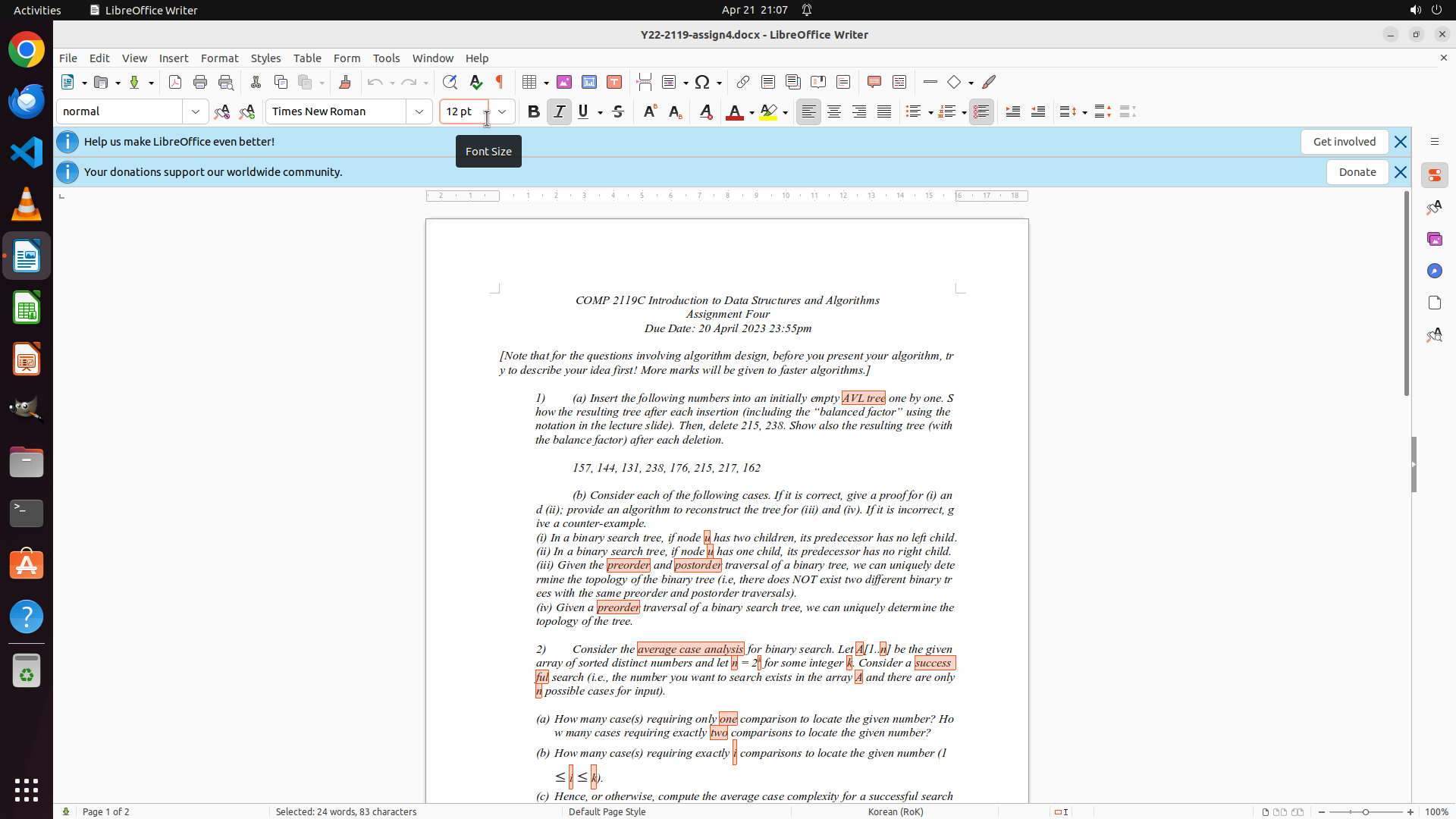Click the Insert Image icon
Screen dimensions: 1456x819
coord(564,82)
